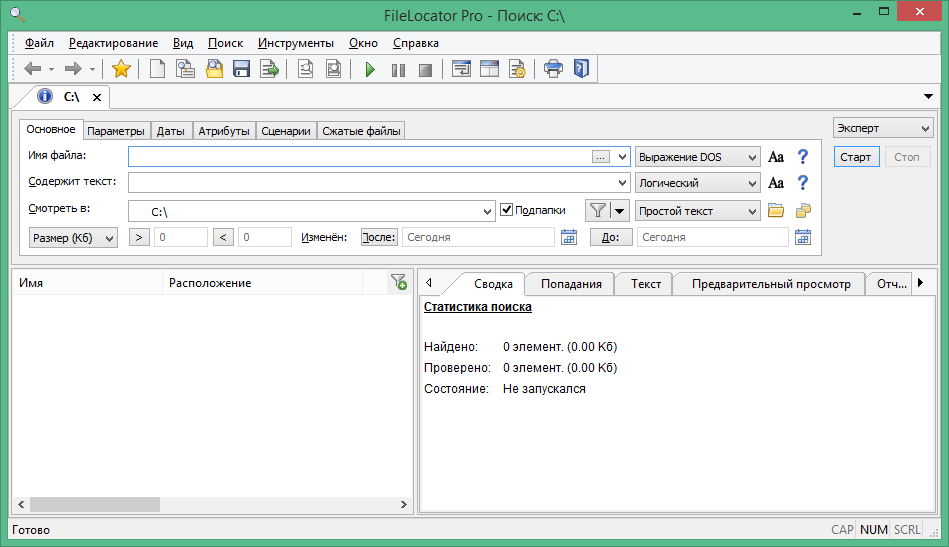Expand the Имя файла history dropdown arrow
949x547 pixels.
coord(622,157)
